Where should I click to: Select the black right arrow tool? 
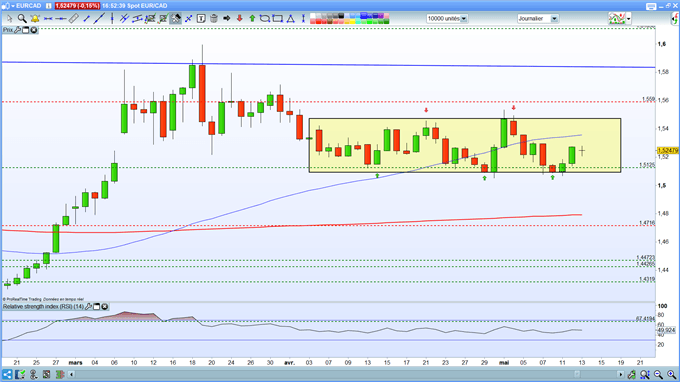coord(226,18)
